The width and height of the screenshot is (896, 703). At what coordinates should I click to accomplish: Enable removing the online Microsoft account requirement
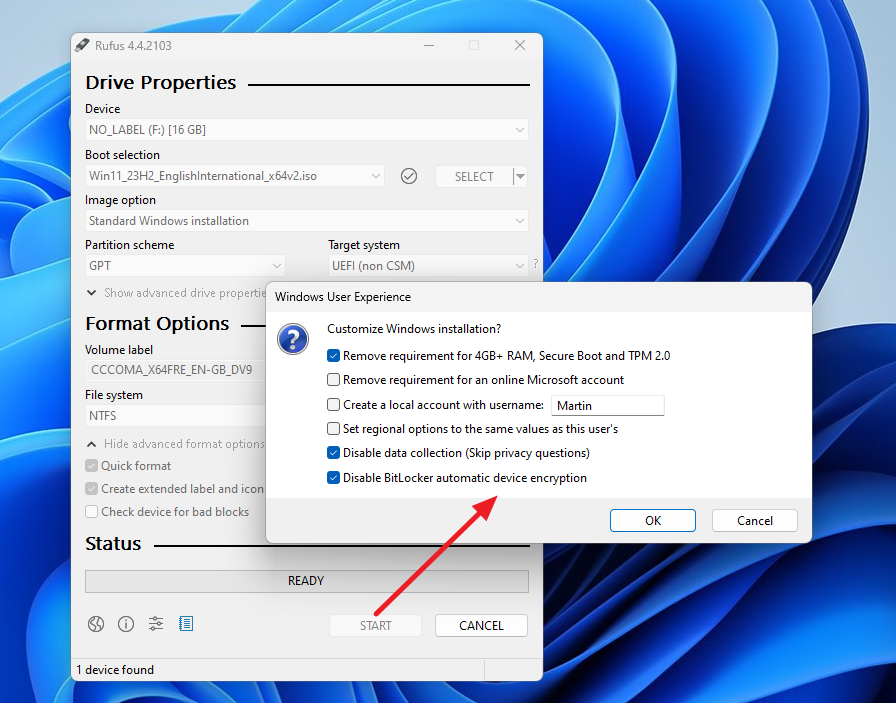(x=333, y=379)
